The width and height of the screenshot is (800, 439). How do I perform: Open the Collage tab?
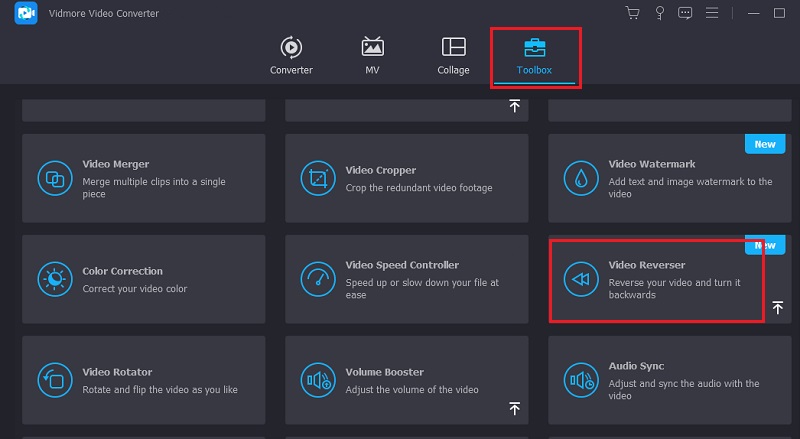453,56
